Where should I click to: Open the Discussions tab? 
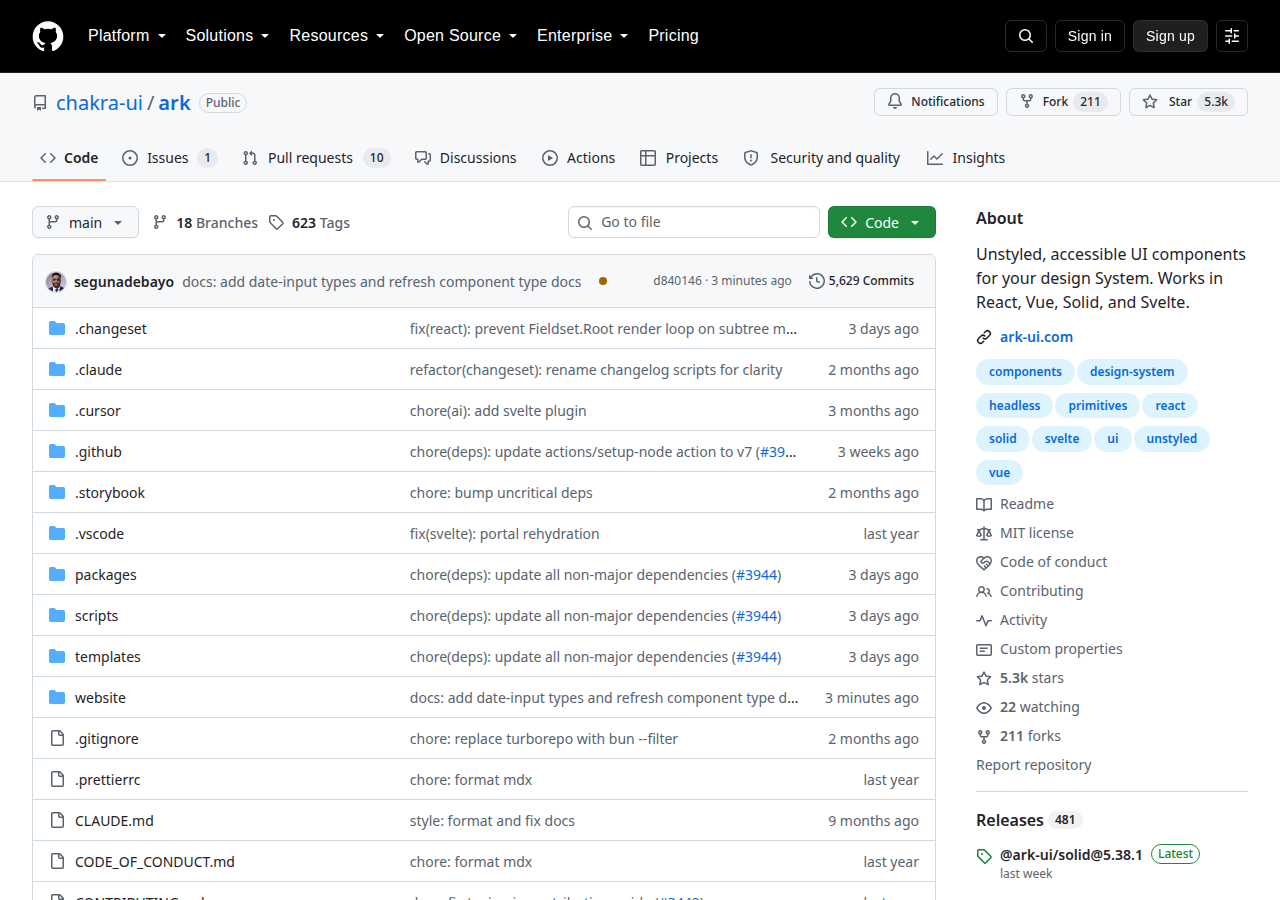pyautogui.click(x=465, y=158)
